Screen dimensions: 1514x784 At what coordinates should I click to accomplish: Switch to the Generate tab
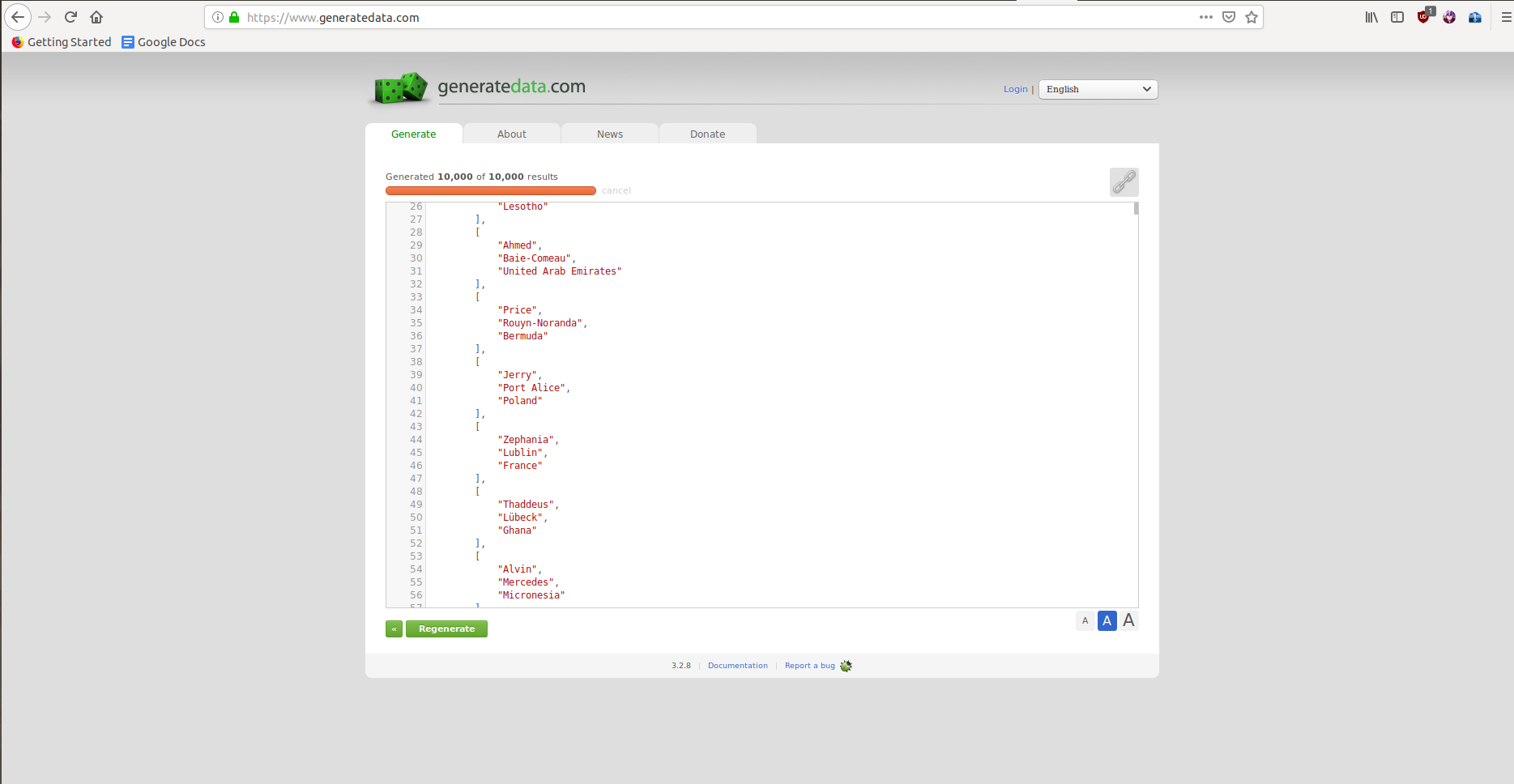414,134
